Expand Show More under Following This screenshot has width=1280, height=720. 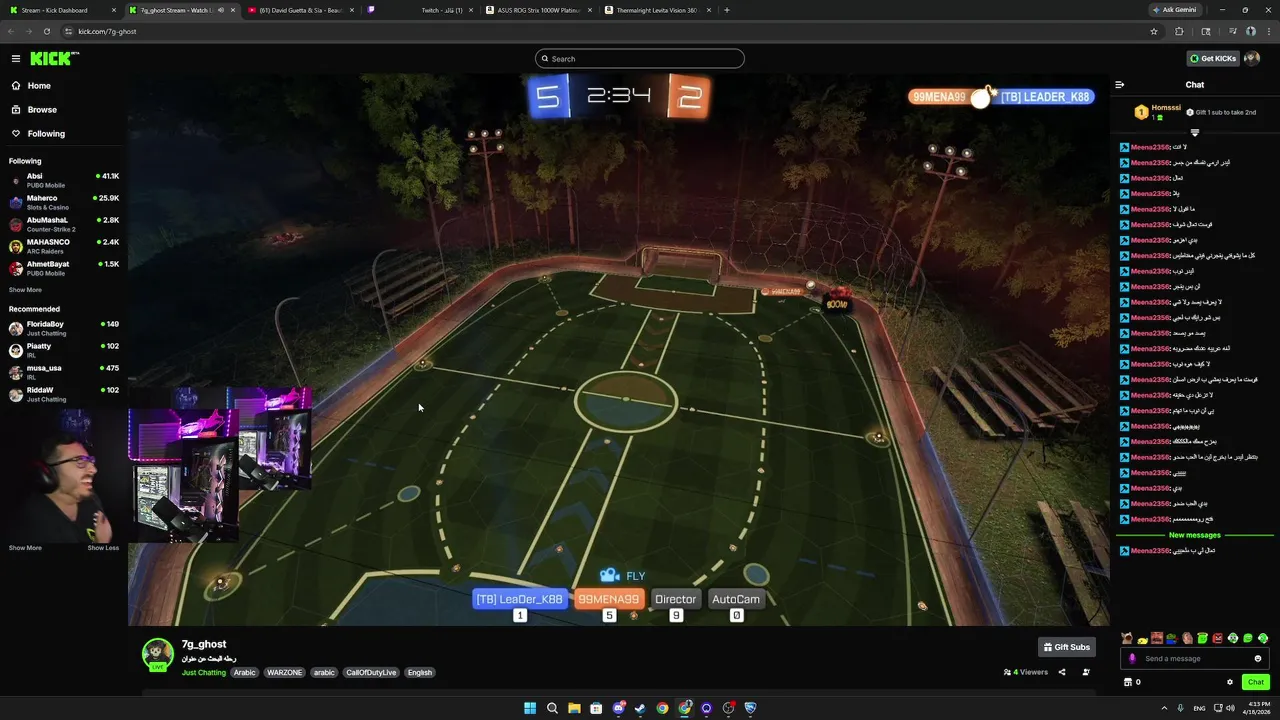click(25, 290)
